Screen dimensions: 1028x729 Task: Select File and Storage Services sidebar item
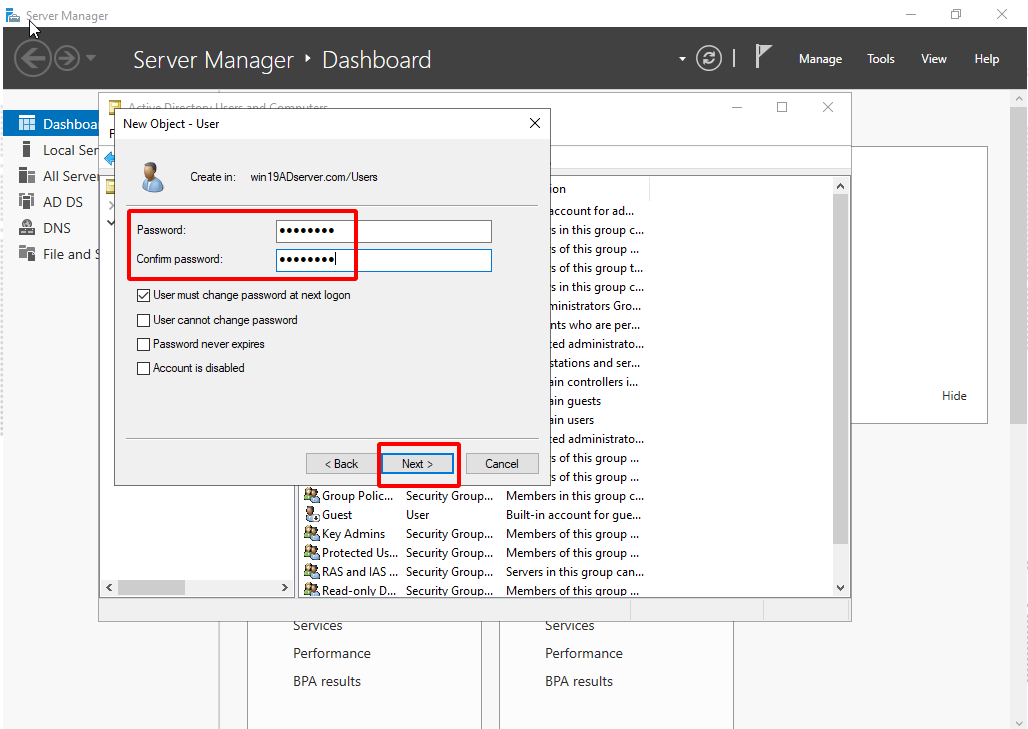pos(51,254)
